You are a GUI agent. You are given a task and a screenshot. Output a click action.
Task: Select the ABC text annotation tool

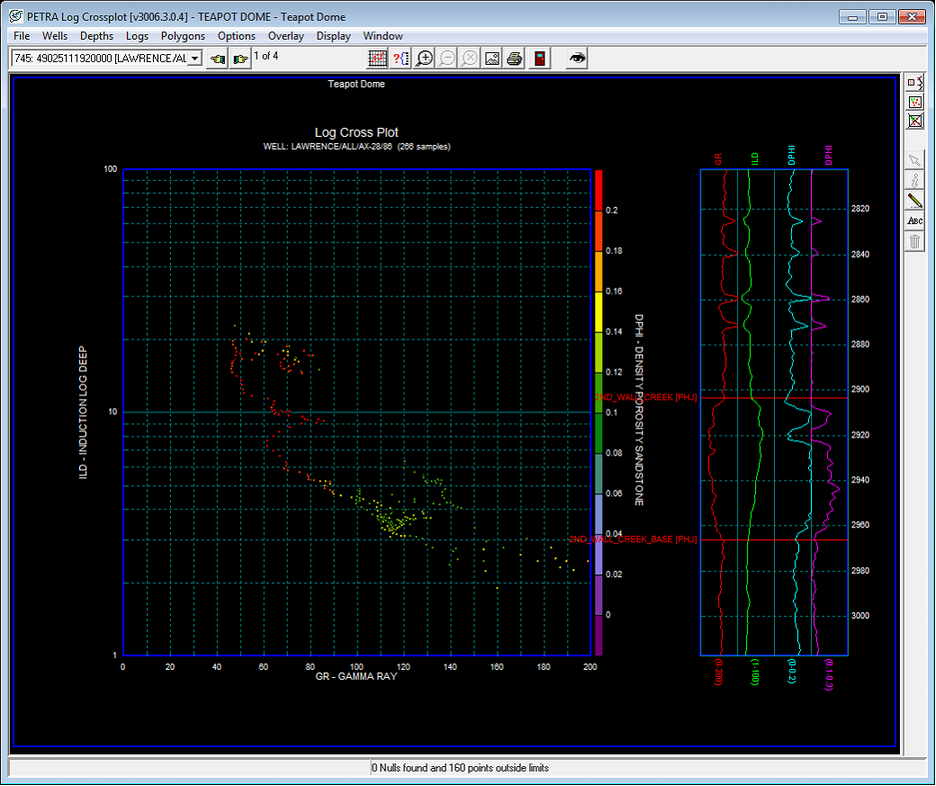(x=914, y=220)
